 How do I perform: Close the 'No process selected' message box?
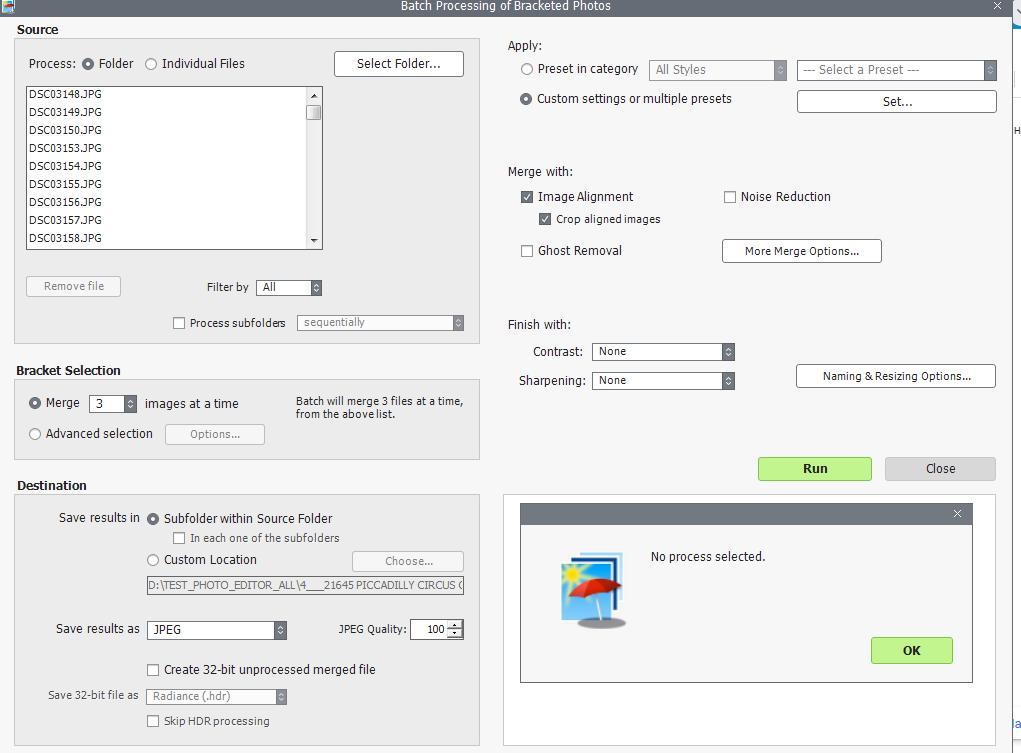(957, 514)
